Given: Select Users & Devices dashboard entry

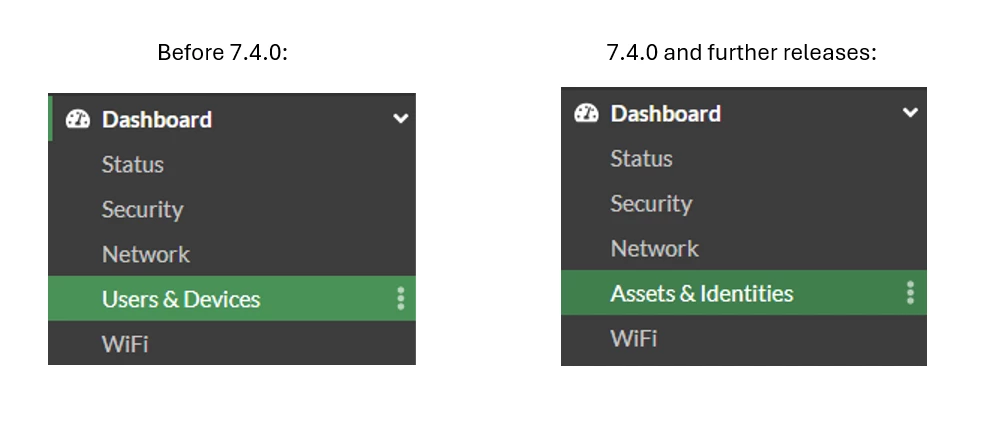Looking at the screenshot, I should point(232,298).
